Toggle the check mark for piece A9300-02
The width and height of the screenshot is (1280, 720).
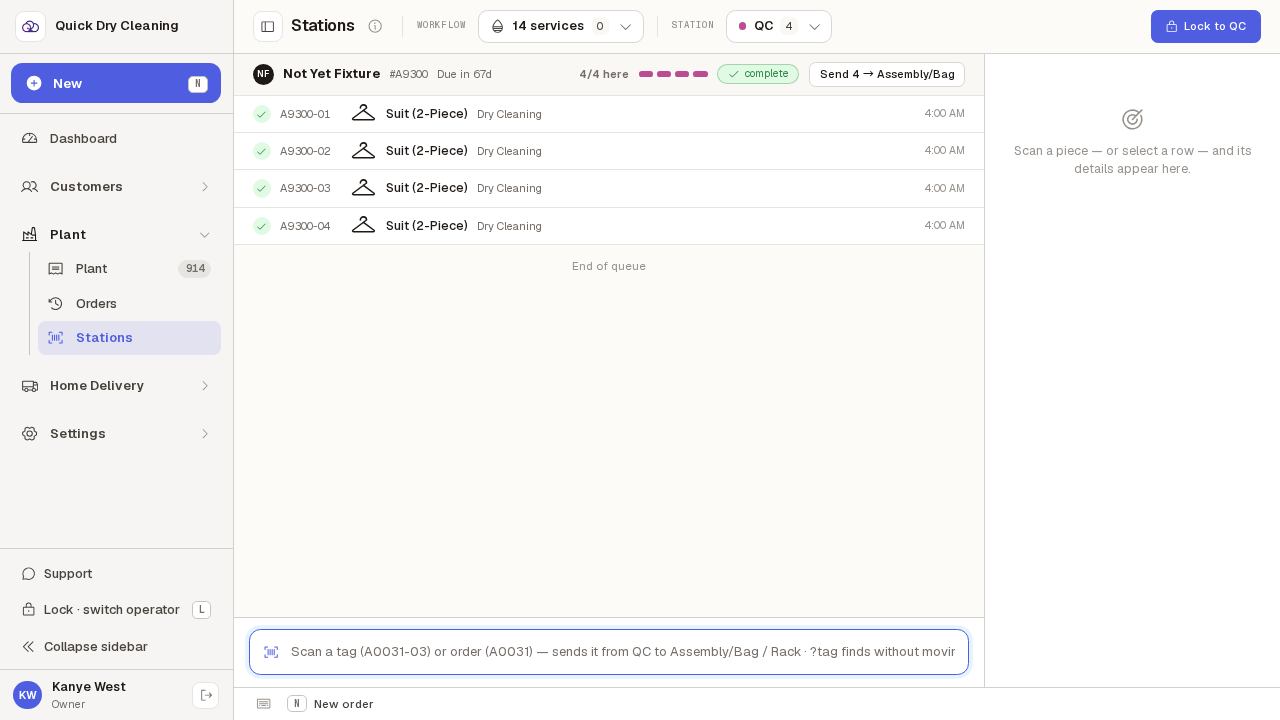pyautogui.click(x=262, y=151)
